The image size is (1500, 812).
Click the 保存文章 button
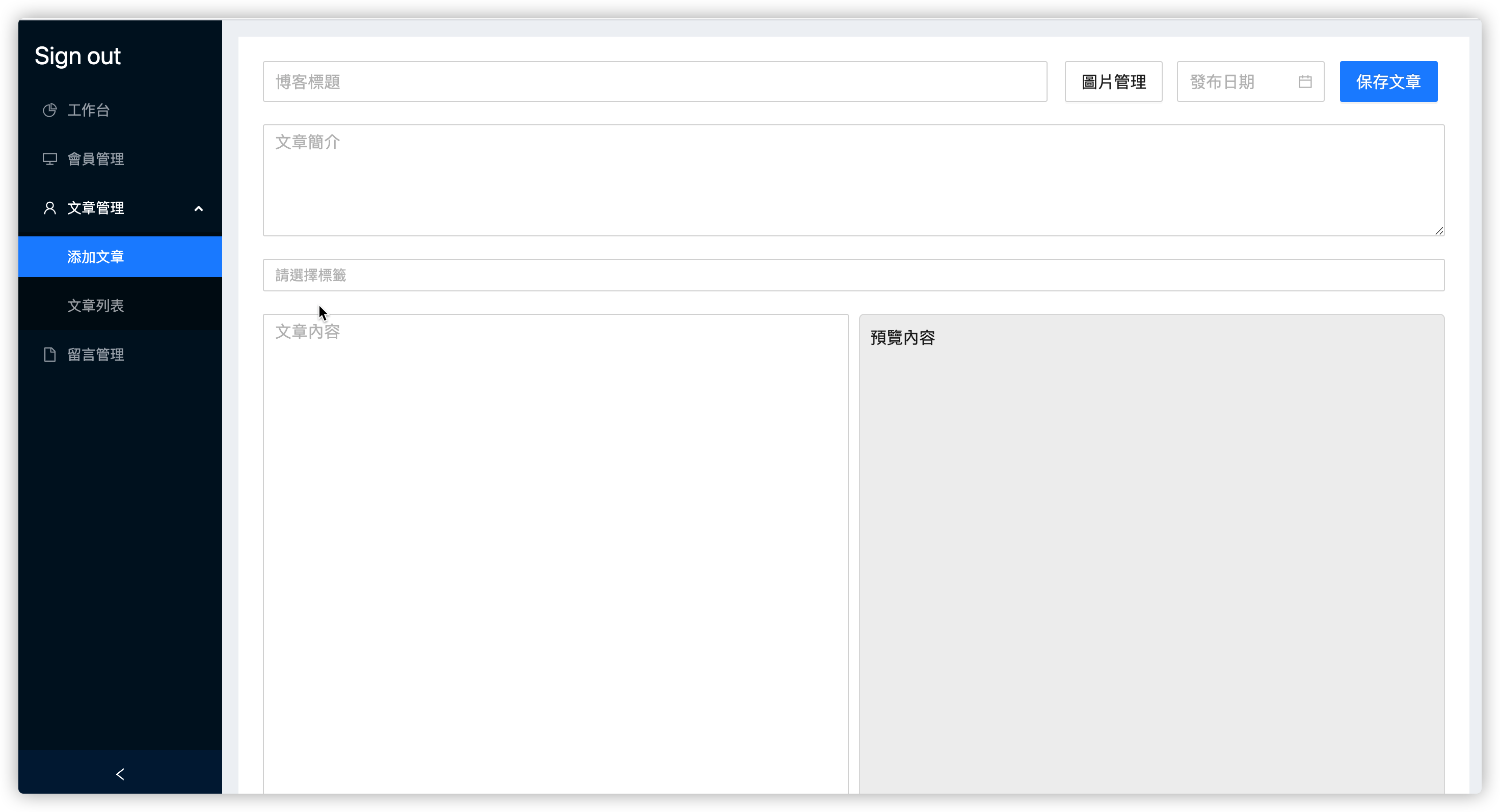(x=1388, y=82)
